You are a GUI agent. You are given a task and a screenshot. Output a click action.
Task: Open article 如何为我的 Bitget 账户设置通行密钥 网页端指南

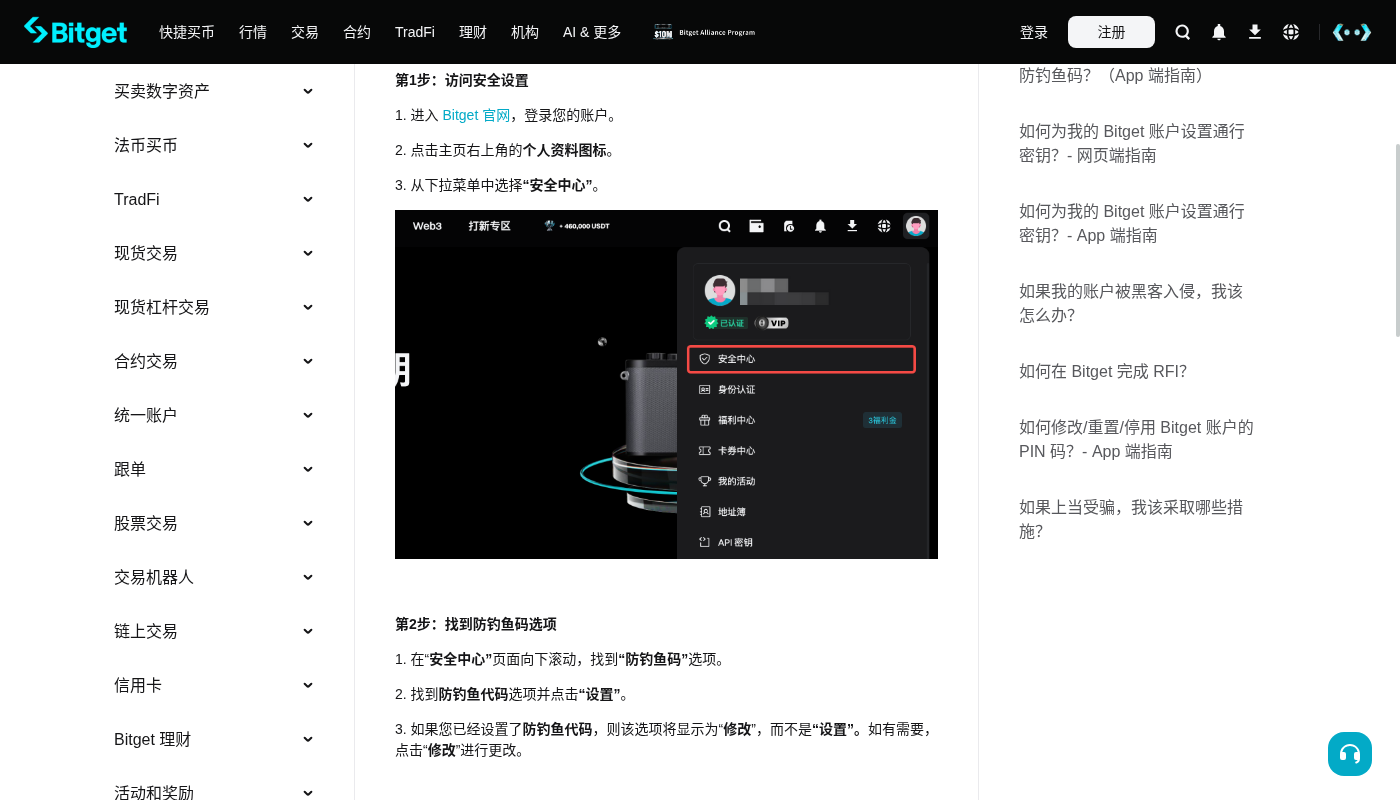pos(1132,143)
